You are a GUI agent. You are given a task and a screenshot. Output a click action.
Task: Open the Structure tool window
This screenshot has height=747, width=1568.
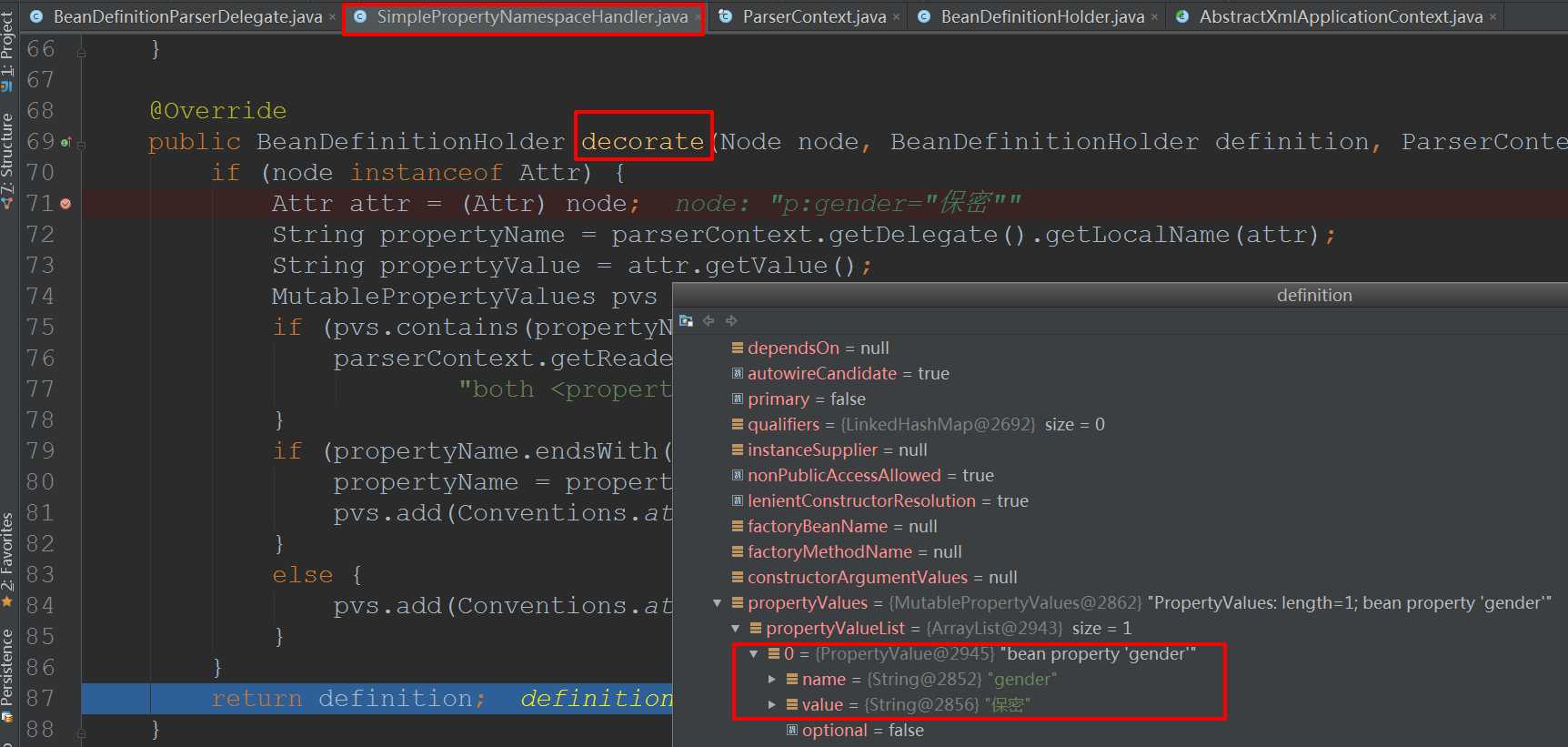7,162
